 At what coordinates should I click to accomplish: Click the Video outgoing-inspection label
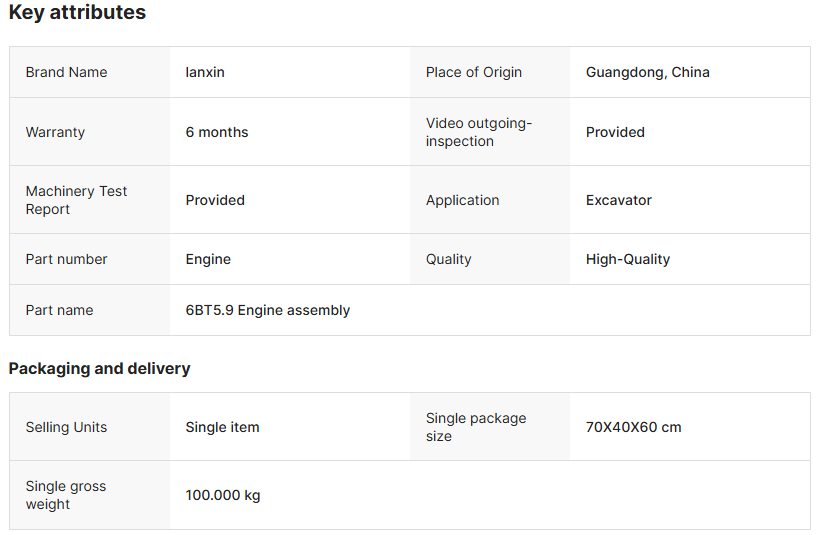(x=479, y=132)
